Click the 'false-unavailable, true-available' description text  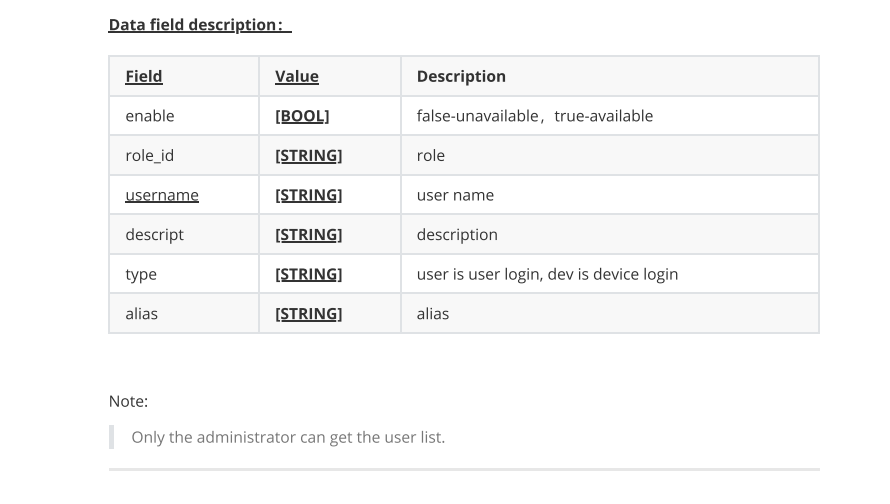tap(535, 116)
